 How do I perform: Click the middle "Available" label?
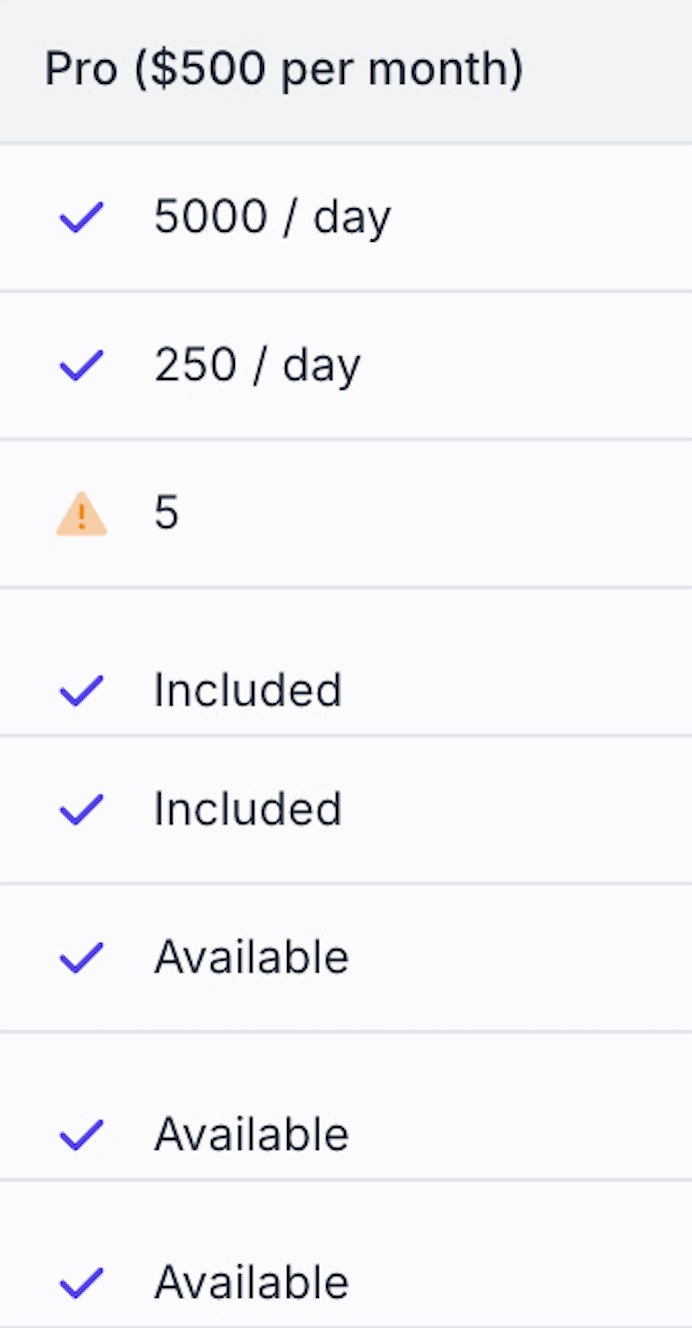pos(251,1134)
